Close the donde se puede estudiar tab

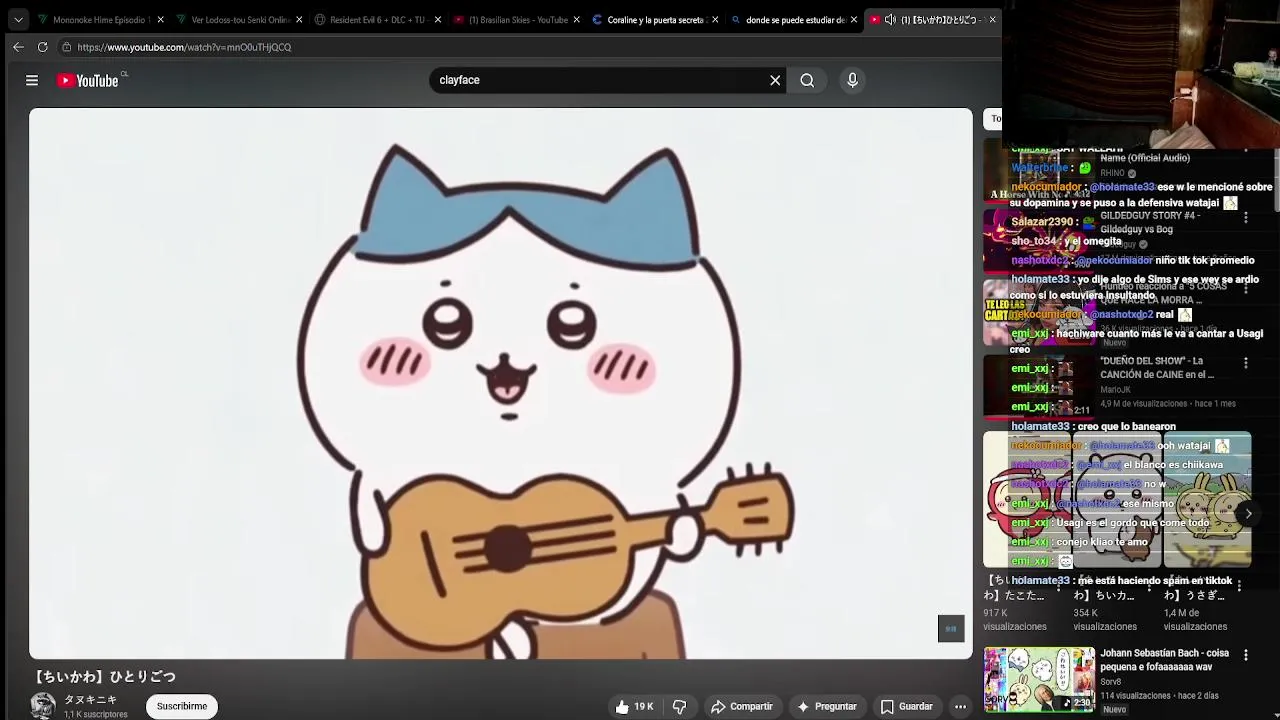point(853,19)
